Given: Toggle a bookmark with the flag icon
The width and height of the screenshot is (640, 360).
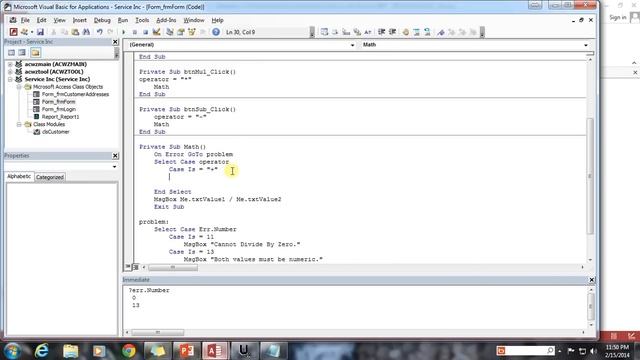Looking at the screenshot, I should point(441,32).
